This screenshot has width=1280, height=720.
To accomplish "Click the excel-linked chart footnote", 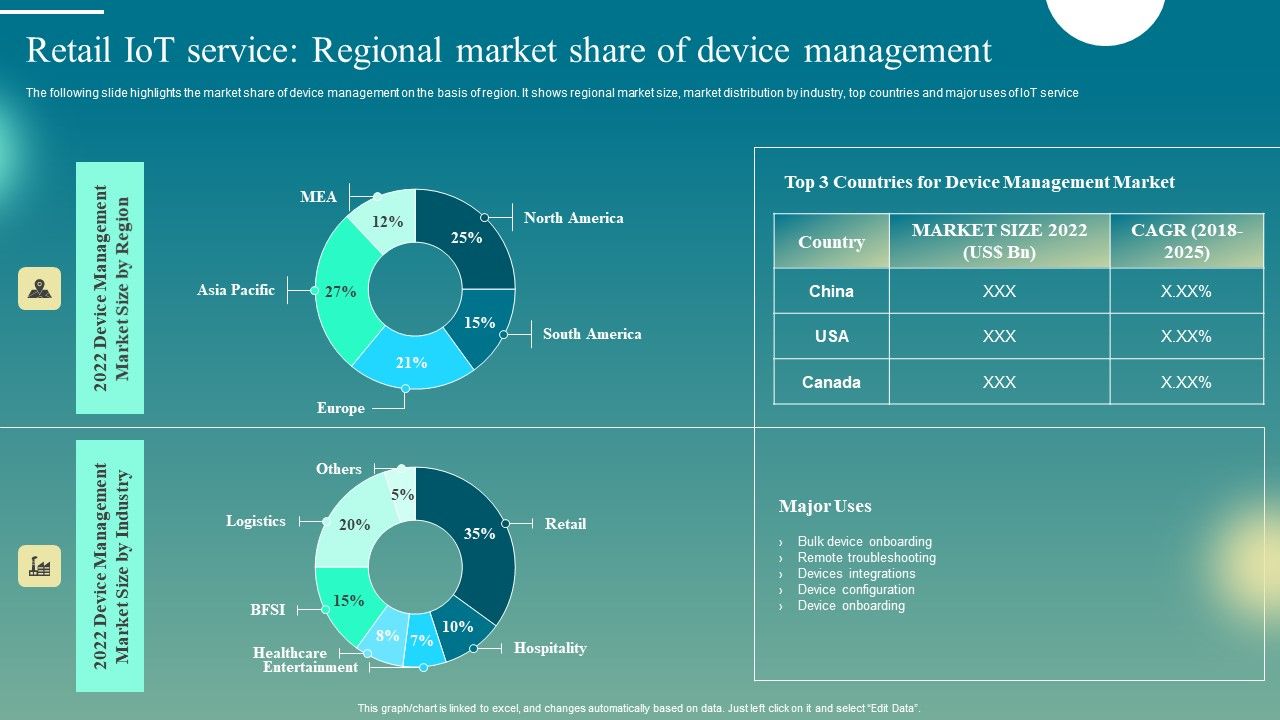I will (x=639, y=708).
